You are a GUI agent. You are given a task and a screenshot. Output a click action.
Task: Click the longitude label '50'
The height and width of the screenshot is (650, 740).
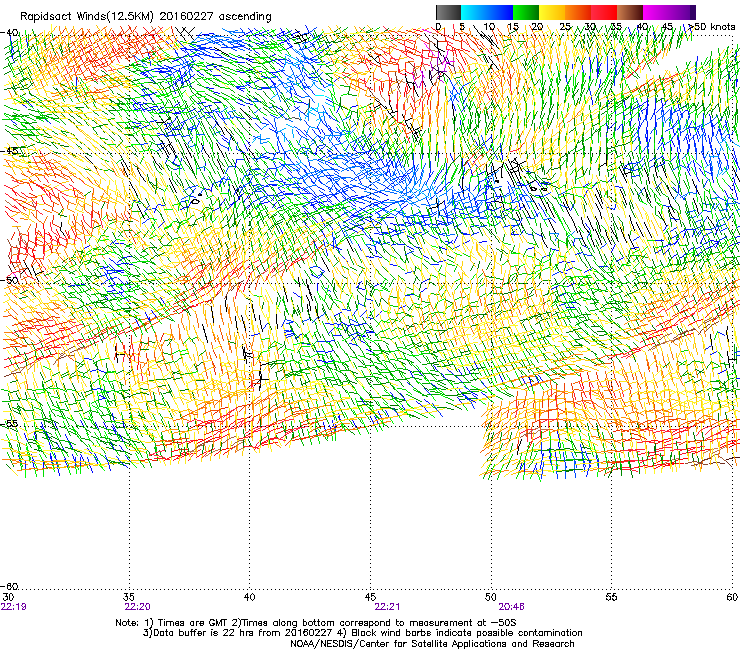pyautogui.click(x=491, y=597)
